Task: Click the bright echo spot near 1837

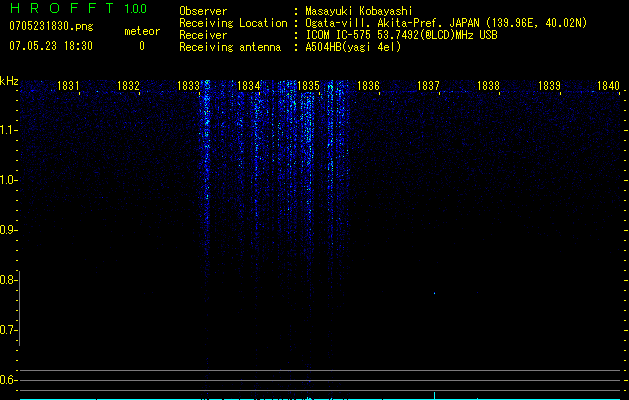Action: tap(434, 293)
